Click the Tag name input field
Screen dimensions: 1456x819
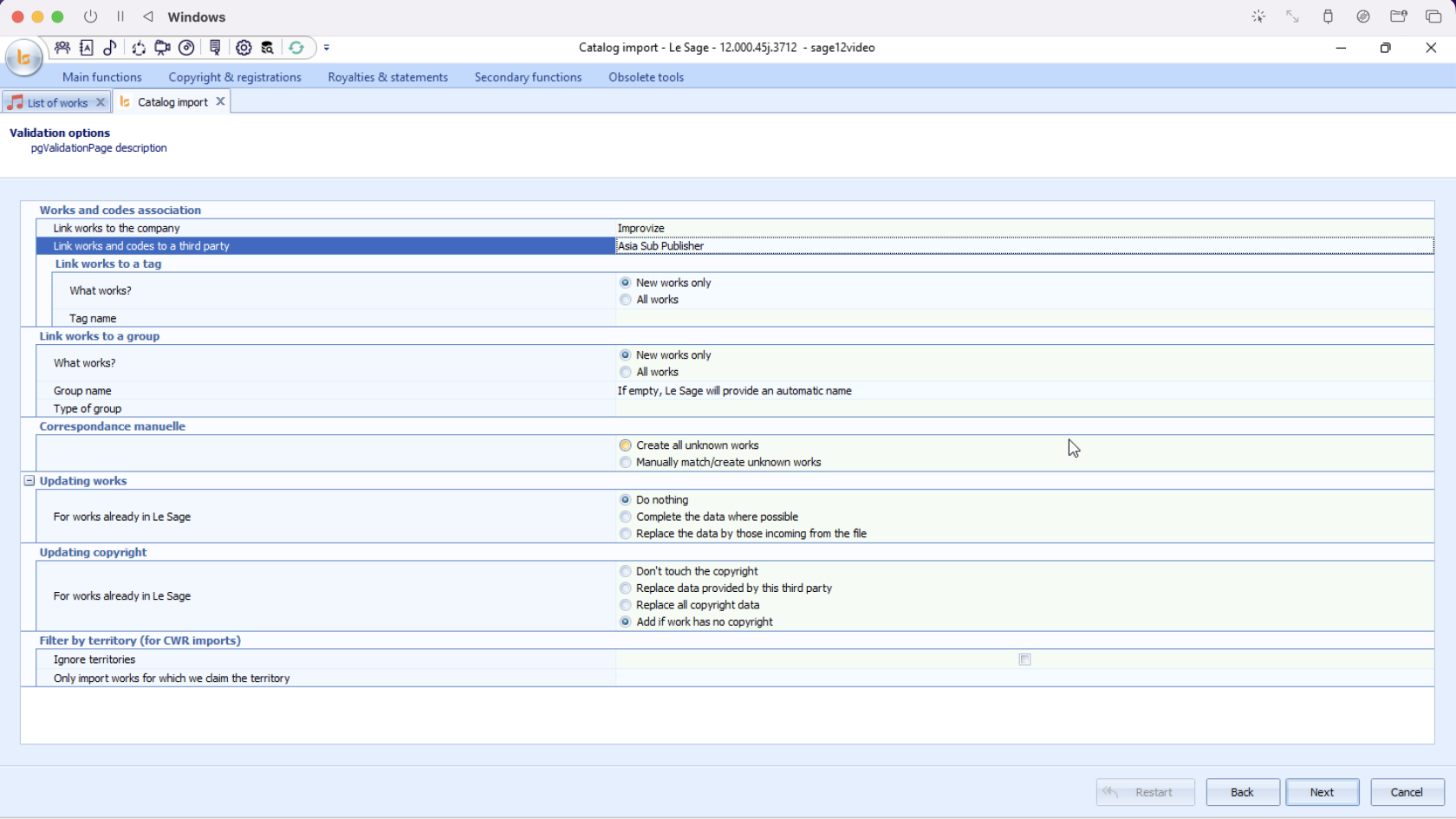(x=1024, y=318)
